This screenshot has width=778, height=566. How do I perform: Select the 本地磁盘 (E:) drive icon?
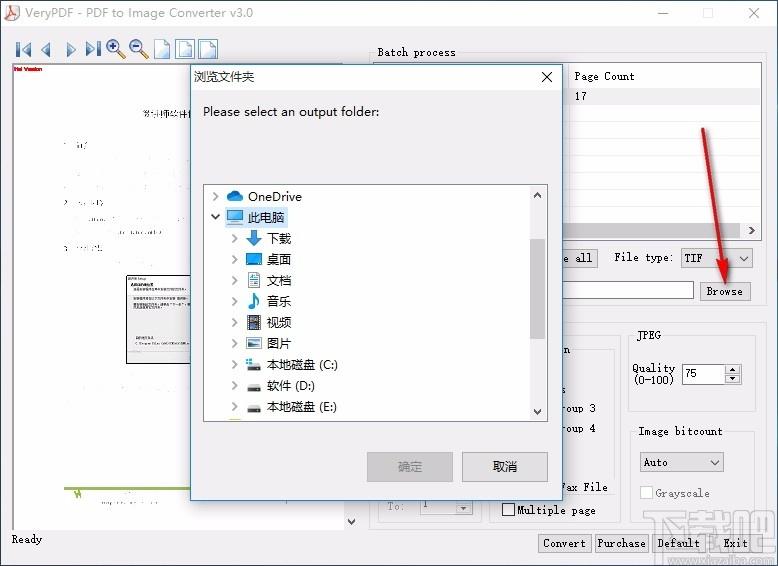(x=254, y=408)
